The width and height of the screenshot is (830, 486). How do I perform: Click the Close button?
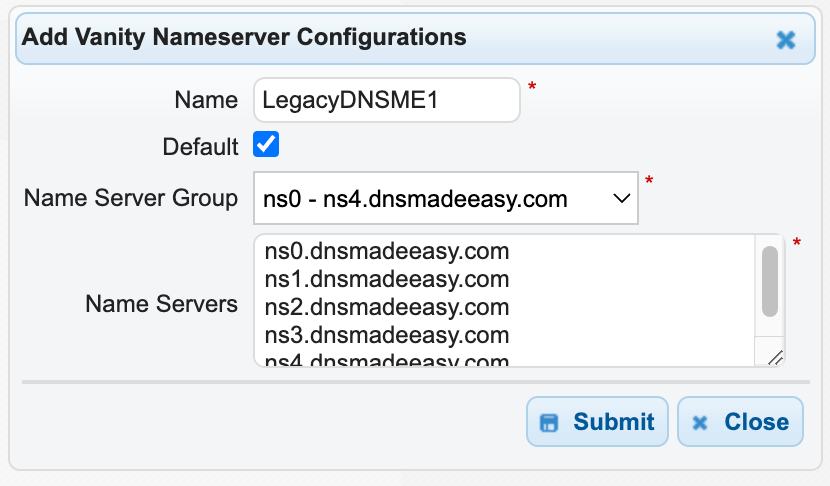pyautogui.click(x=741, y=422)
